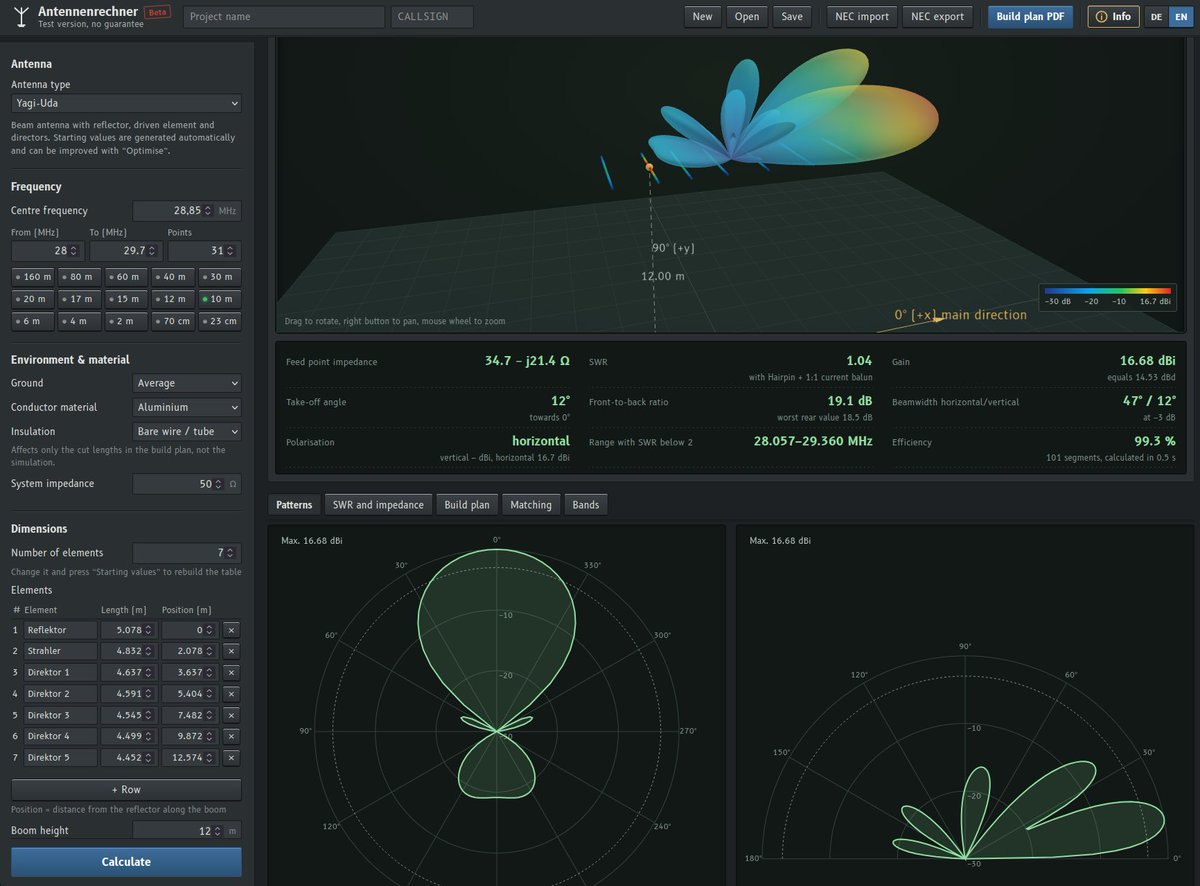
Task: Click the From [MHz] field
Action: [x=46, y=251]
